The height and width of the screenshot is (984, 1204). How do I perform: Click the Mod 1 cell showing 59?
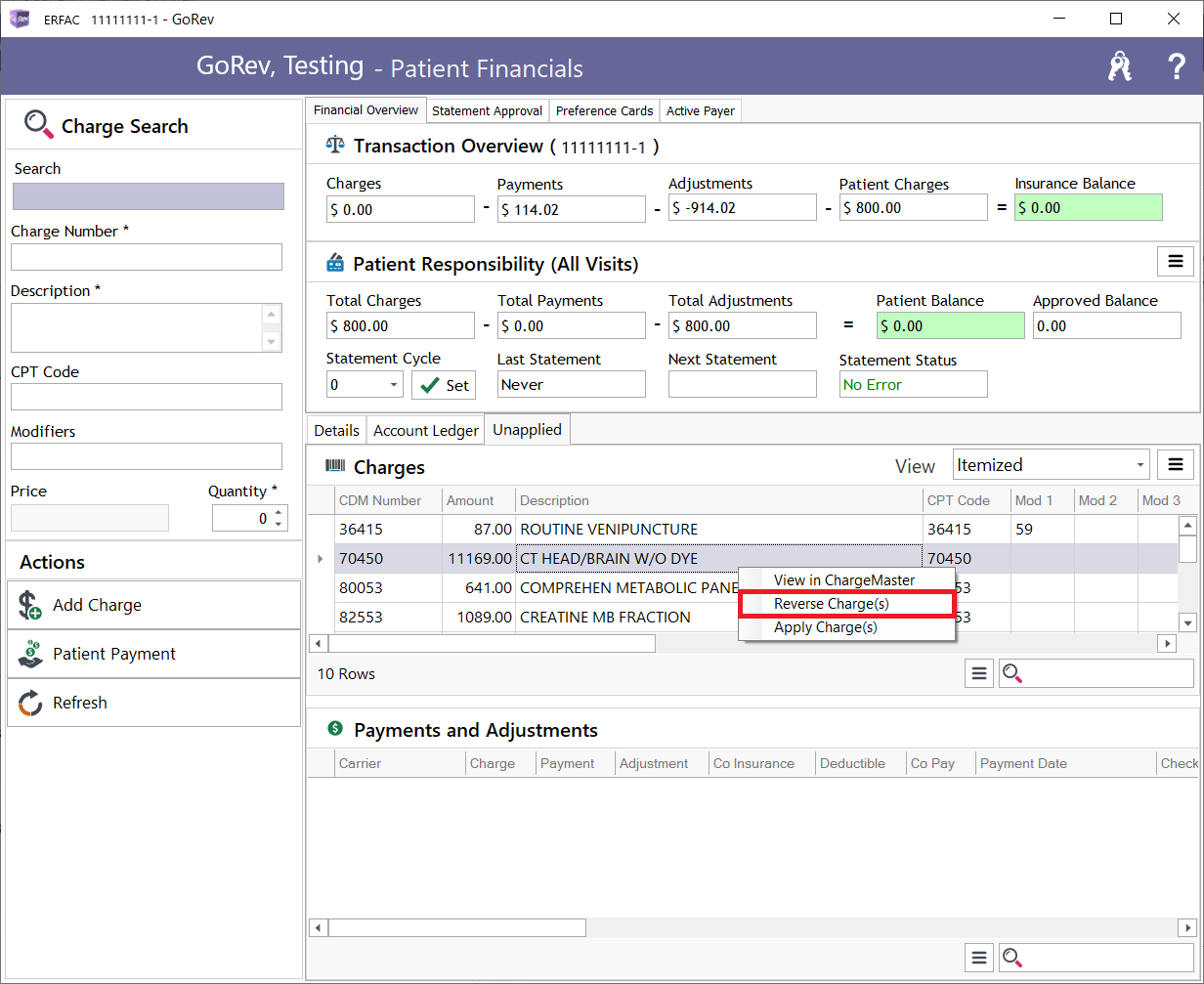[1043, 530]
